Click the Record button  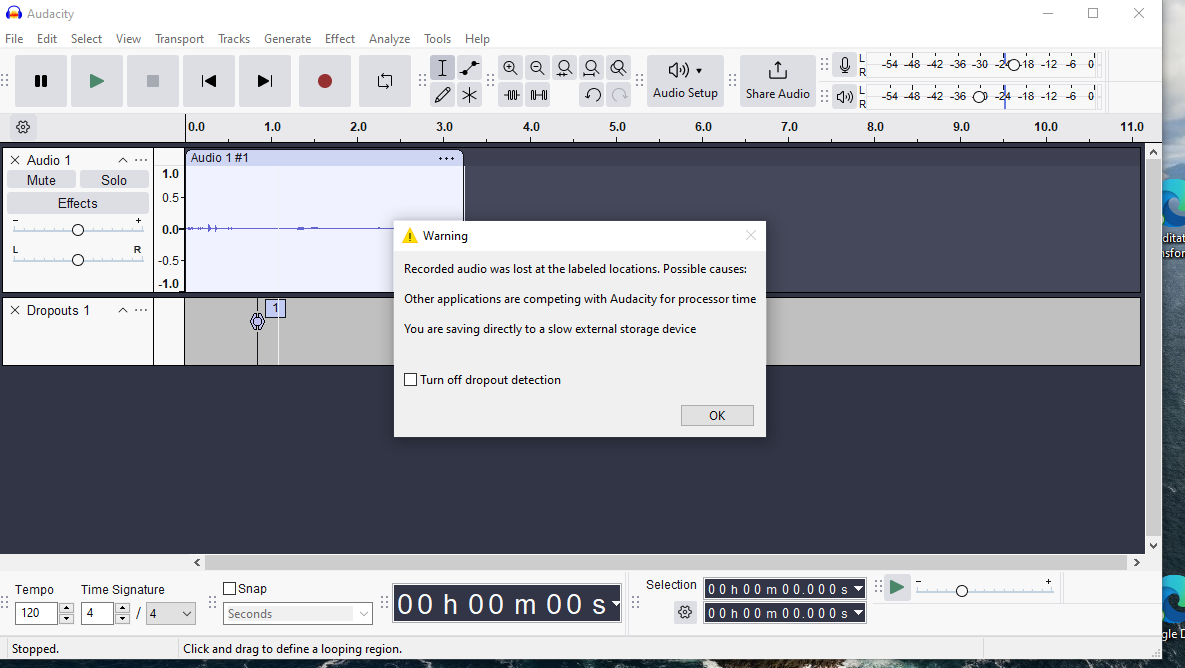324,81
